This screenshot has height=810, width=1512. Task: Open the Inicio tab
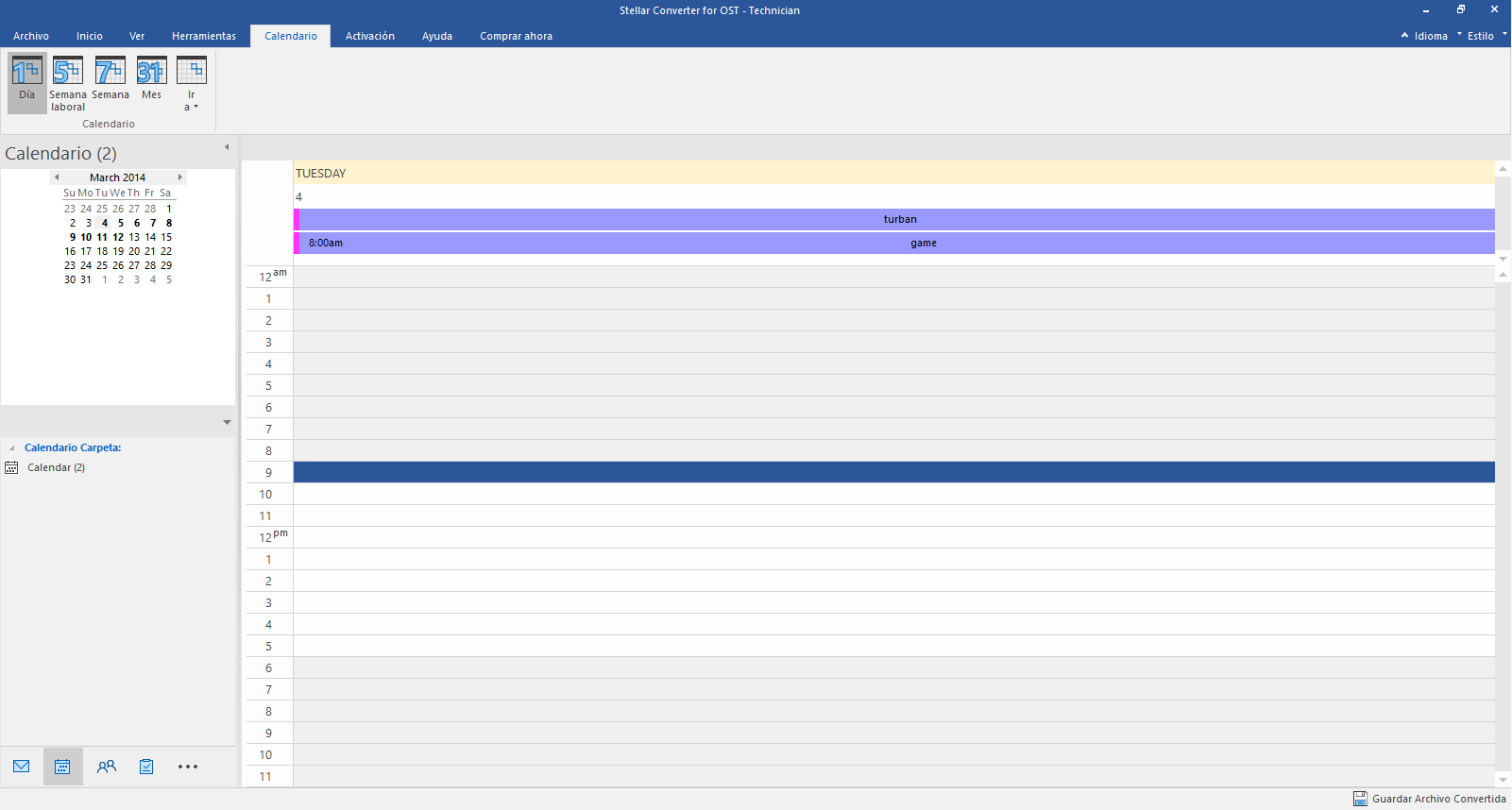(x=90, y=36)
